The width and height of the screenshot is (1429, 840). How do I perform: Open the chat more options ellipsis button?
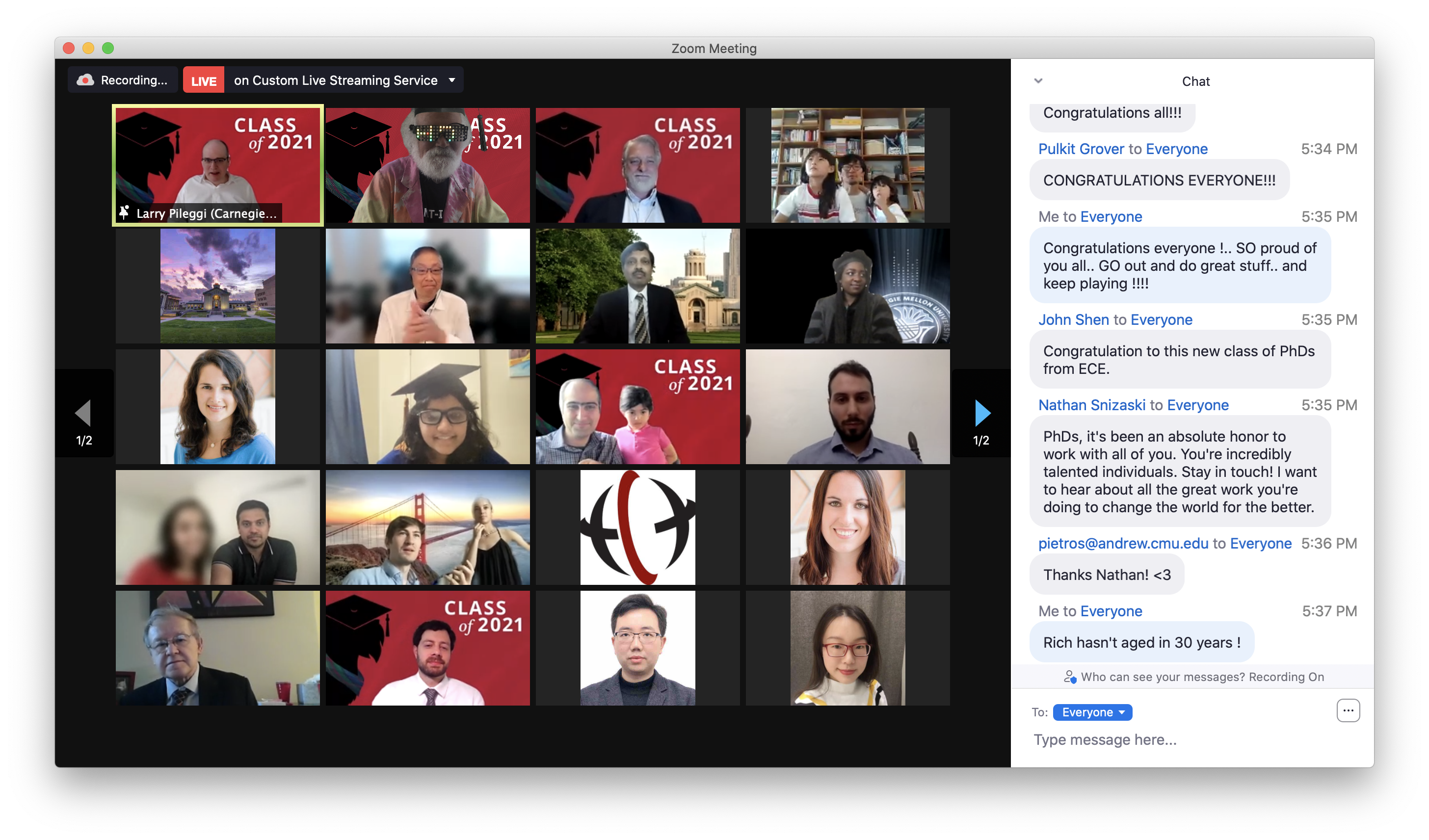pyautogui.click(x=1348, y=710)
